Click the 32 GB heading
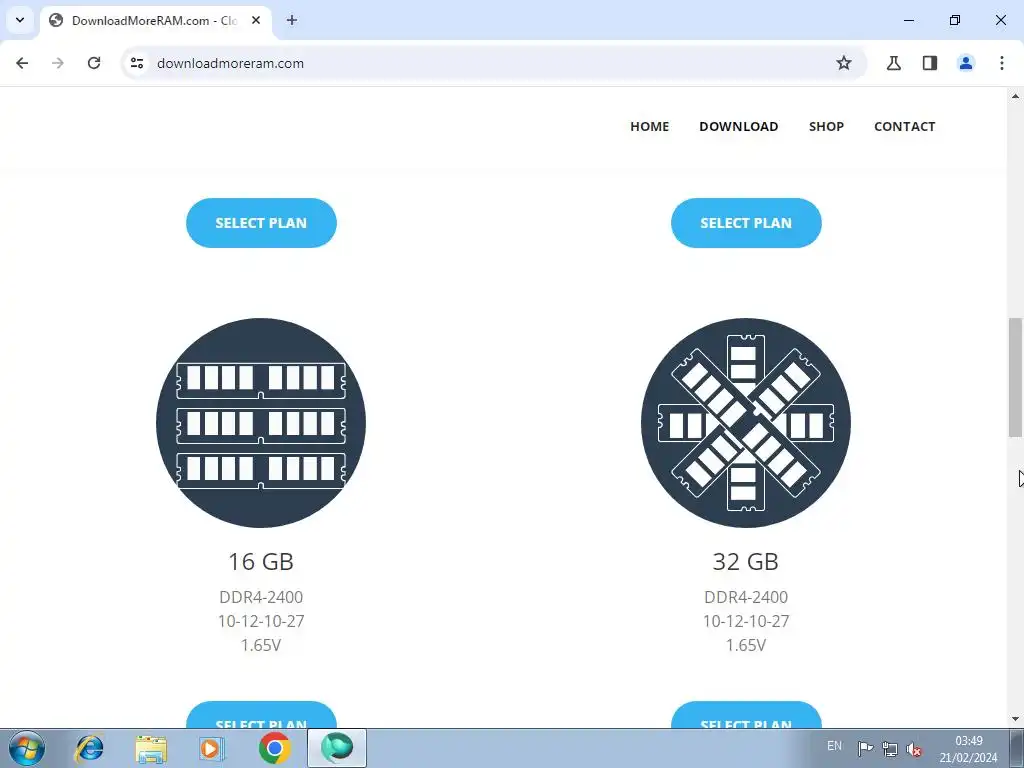The width and height of the screenshot is (1024, 768). click(746, 562)
